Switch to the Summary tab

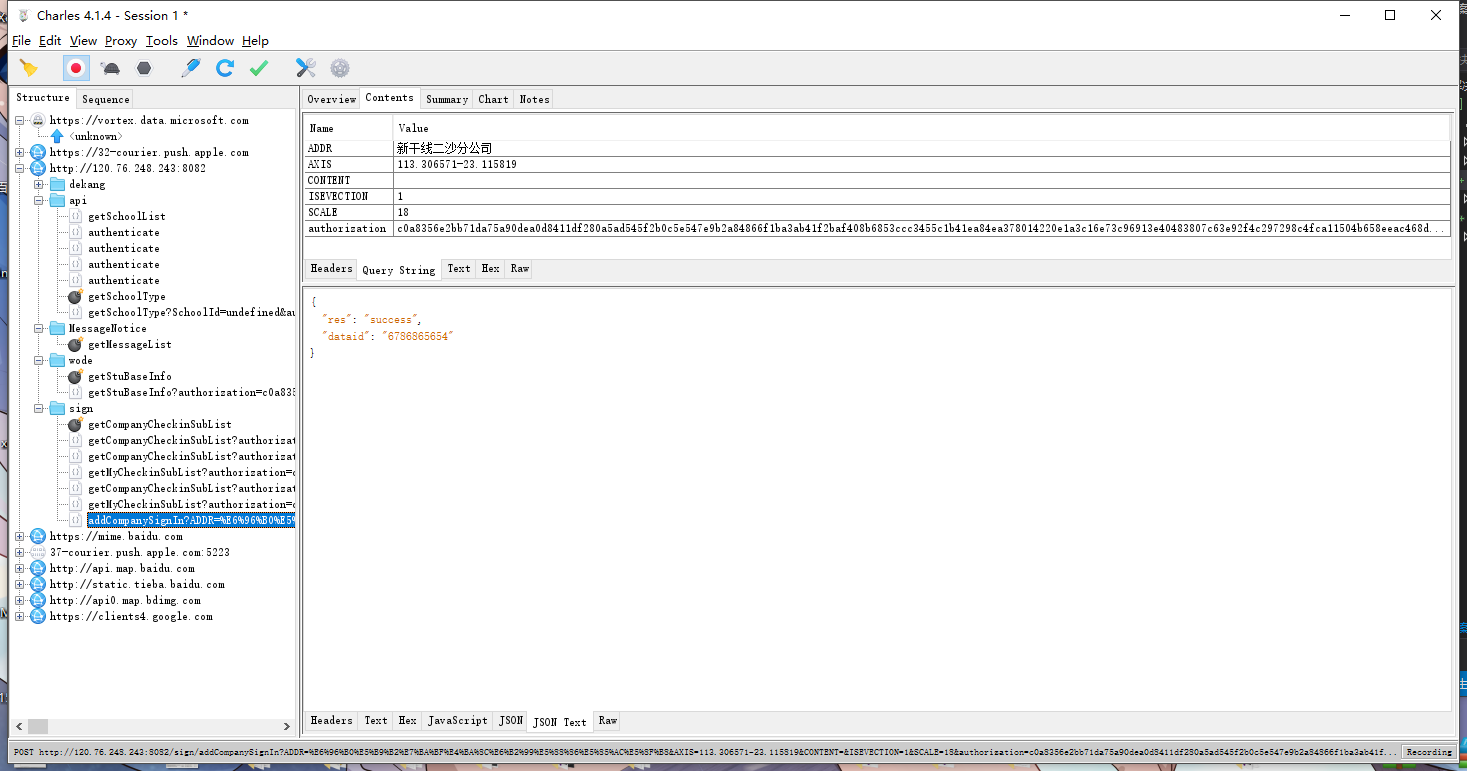click(x=446, y=99)
